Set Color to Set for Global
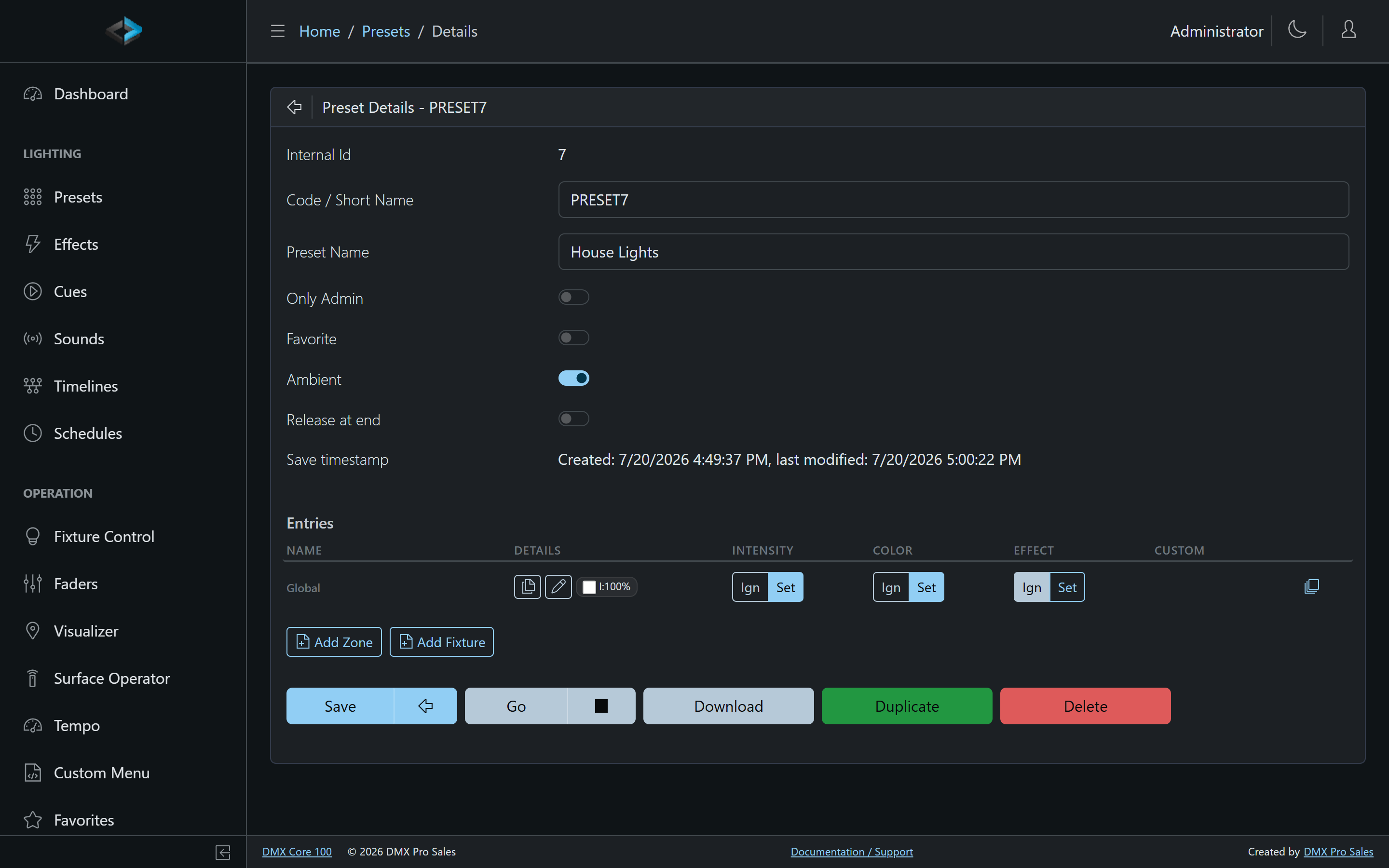 [926, 587]
